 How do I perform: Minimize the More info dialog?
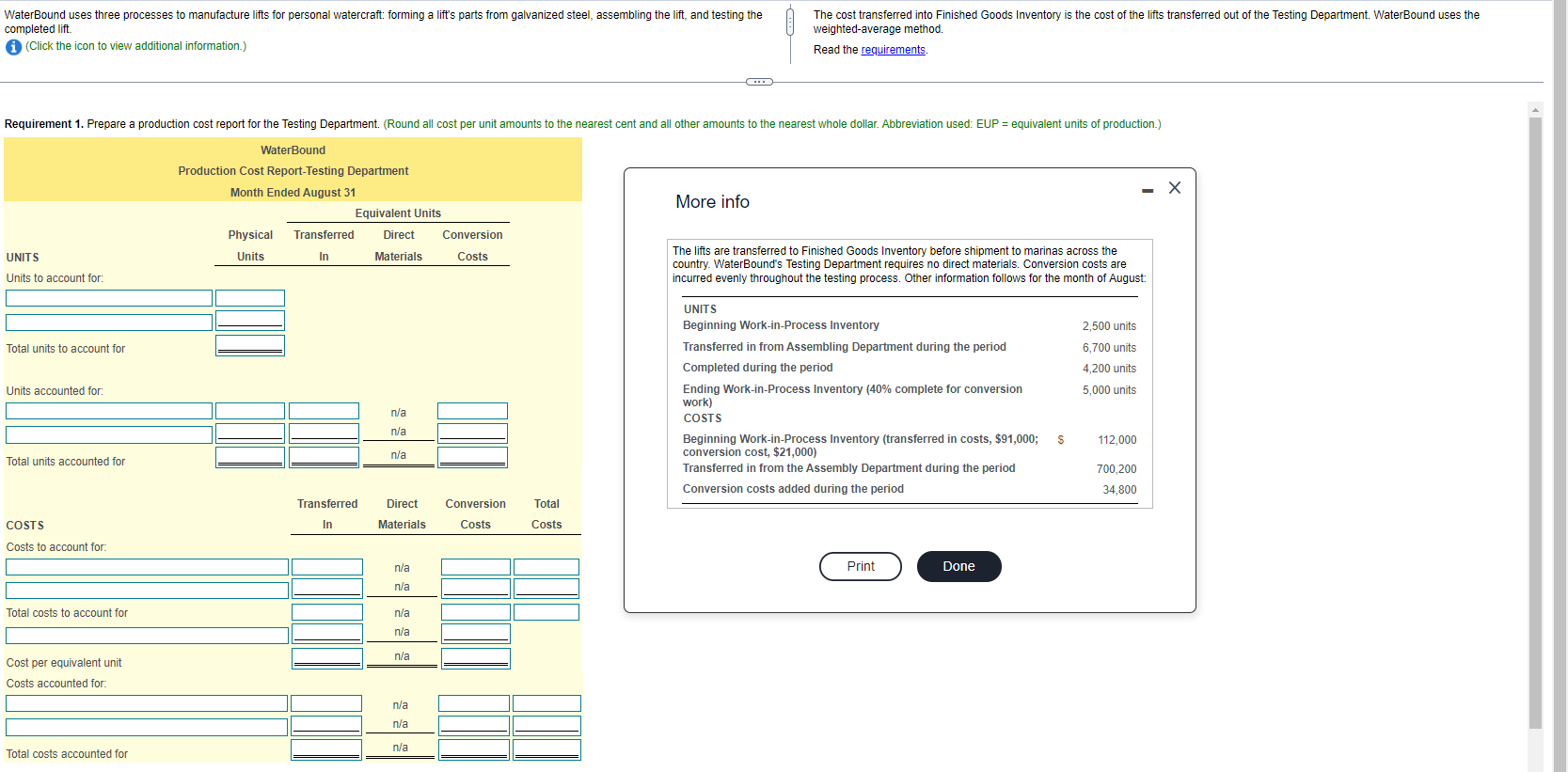click(1148, 191)
